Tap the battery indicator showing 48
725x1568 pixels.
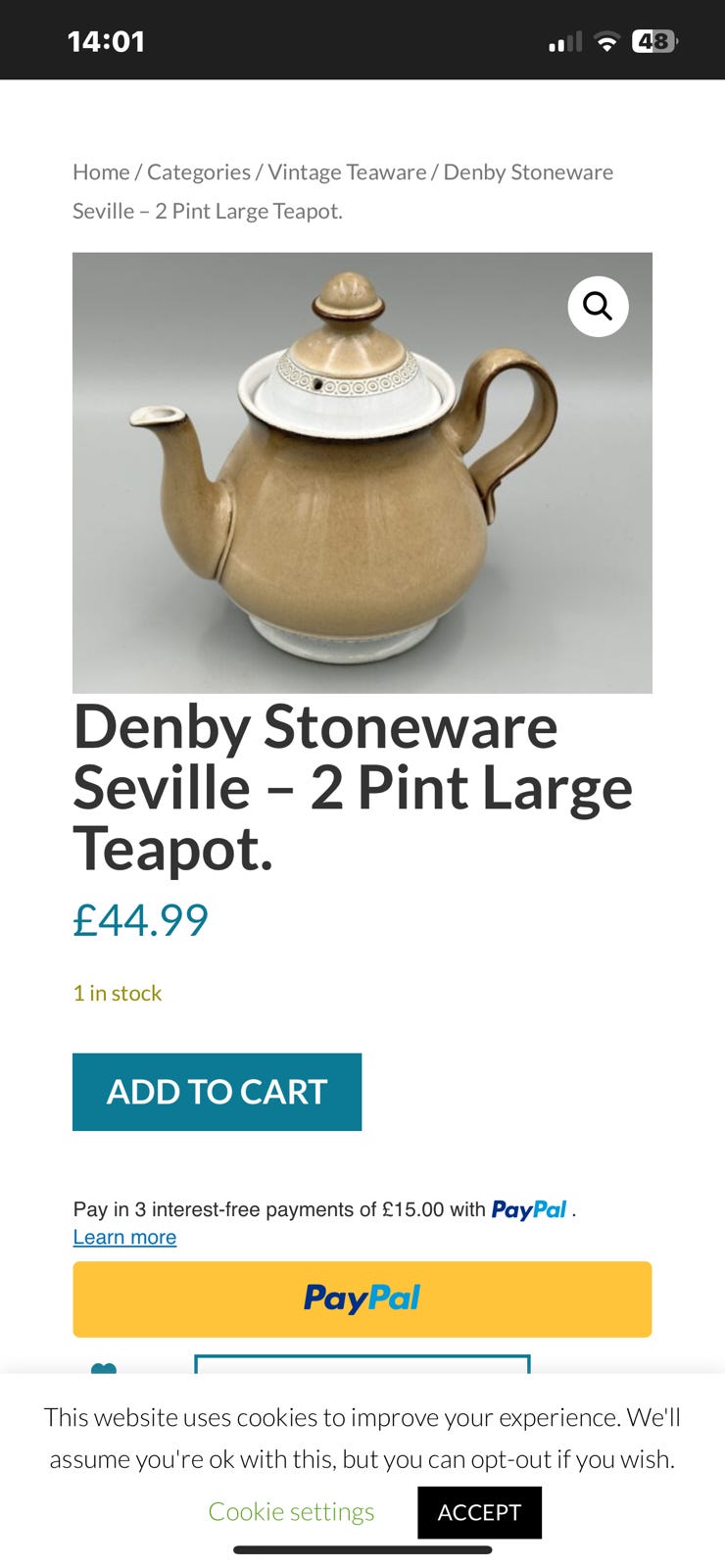pyautogui.click(x=654, y=41)
